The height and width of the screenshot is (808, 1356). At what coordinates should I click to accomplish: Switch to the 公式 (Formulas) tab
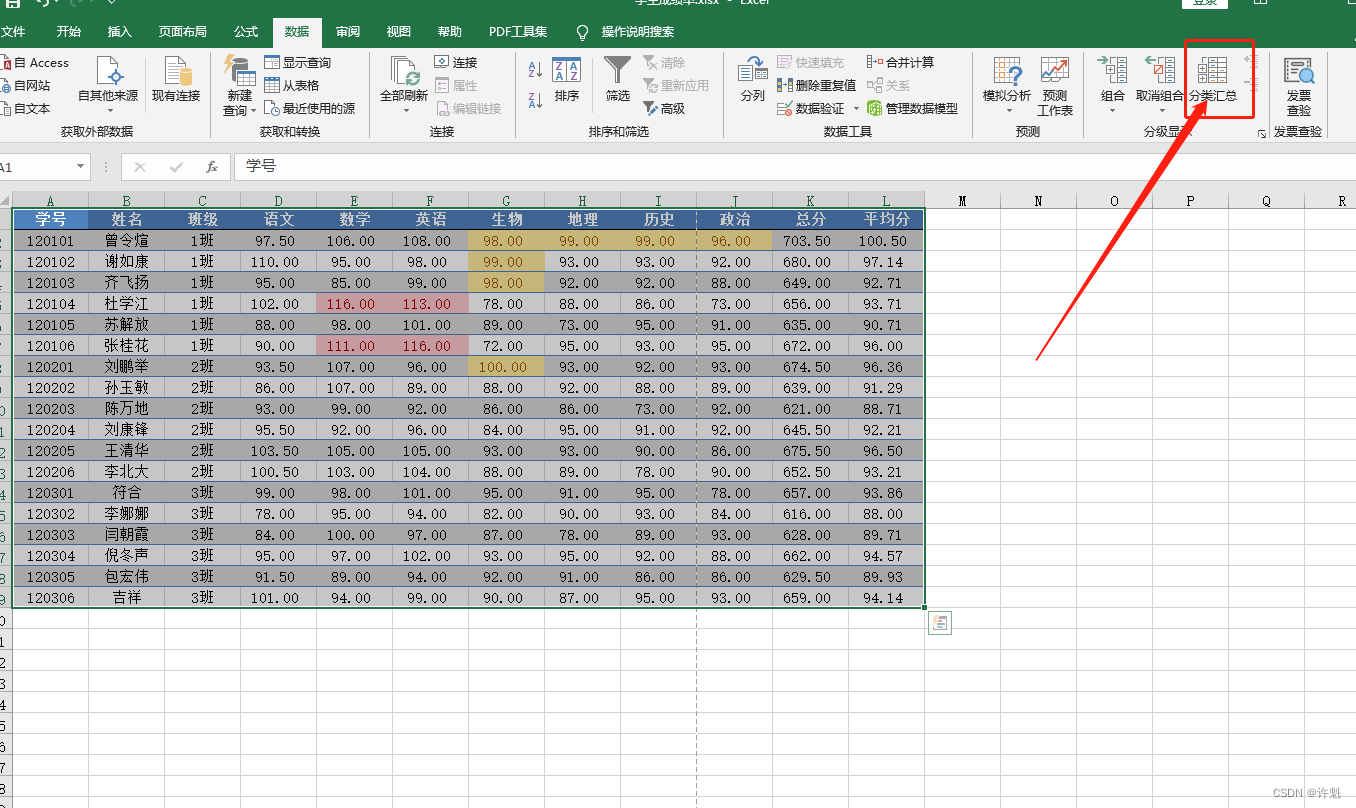coord(246,32)
